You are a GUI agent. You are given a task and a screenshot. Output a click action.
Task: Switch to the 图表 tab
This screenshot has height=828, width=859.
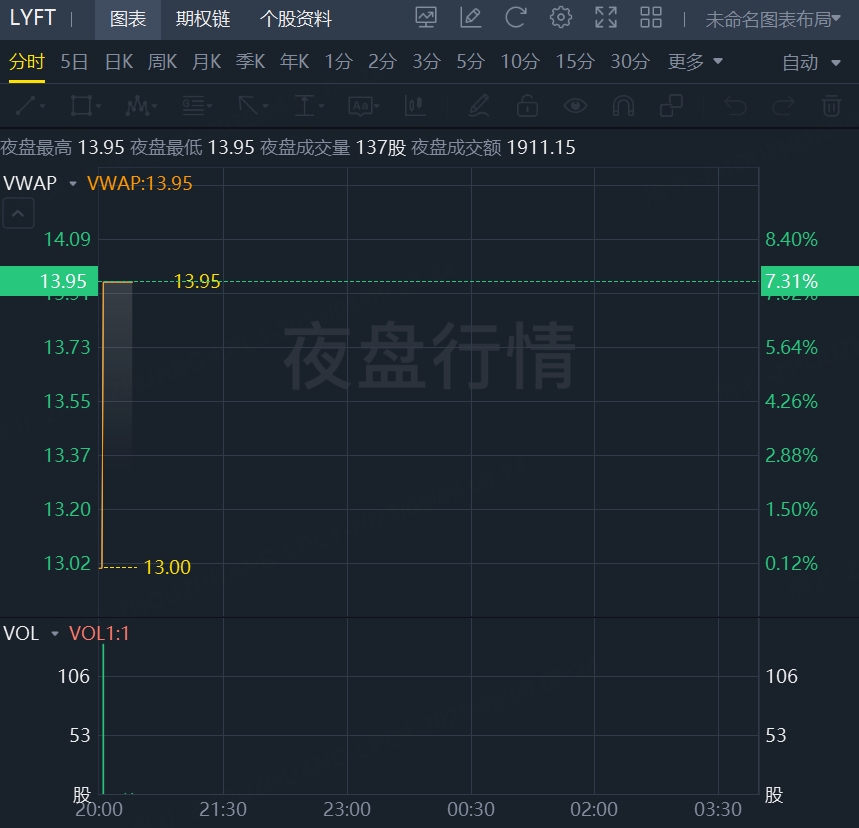pos(128,19)
